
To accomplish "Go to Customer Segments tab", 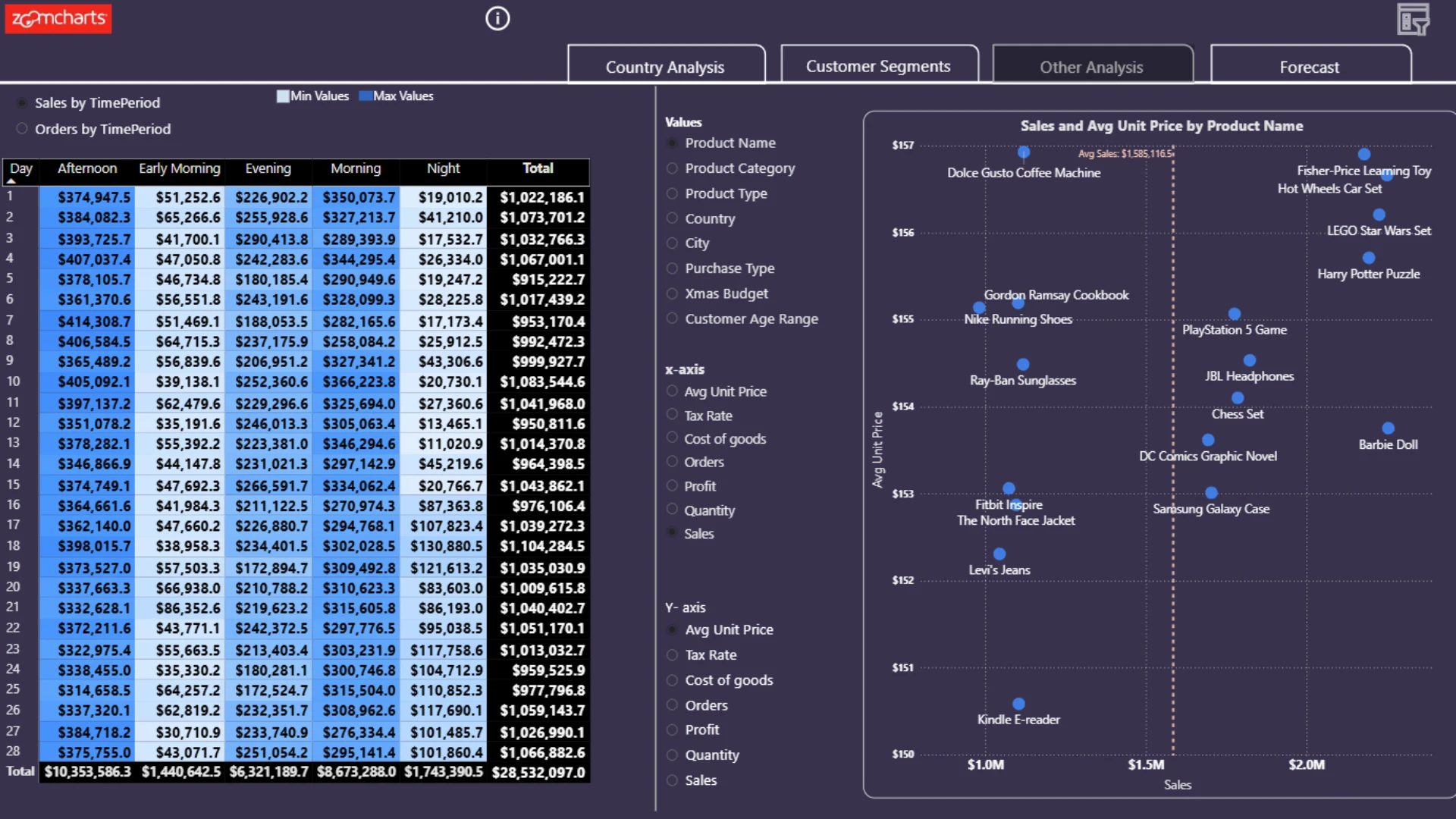I will (x=879, y=64).
